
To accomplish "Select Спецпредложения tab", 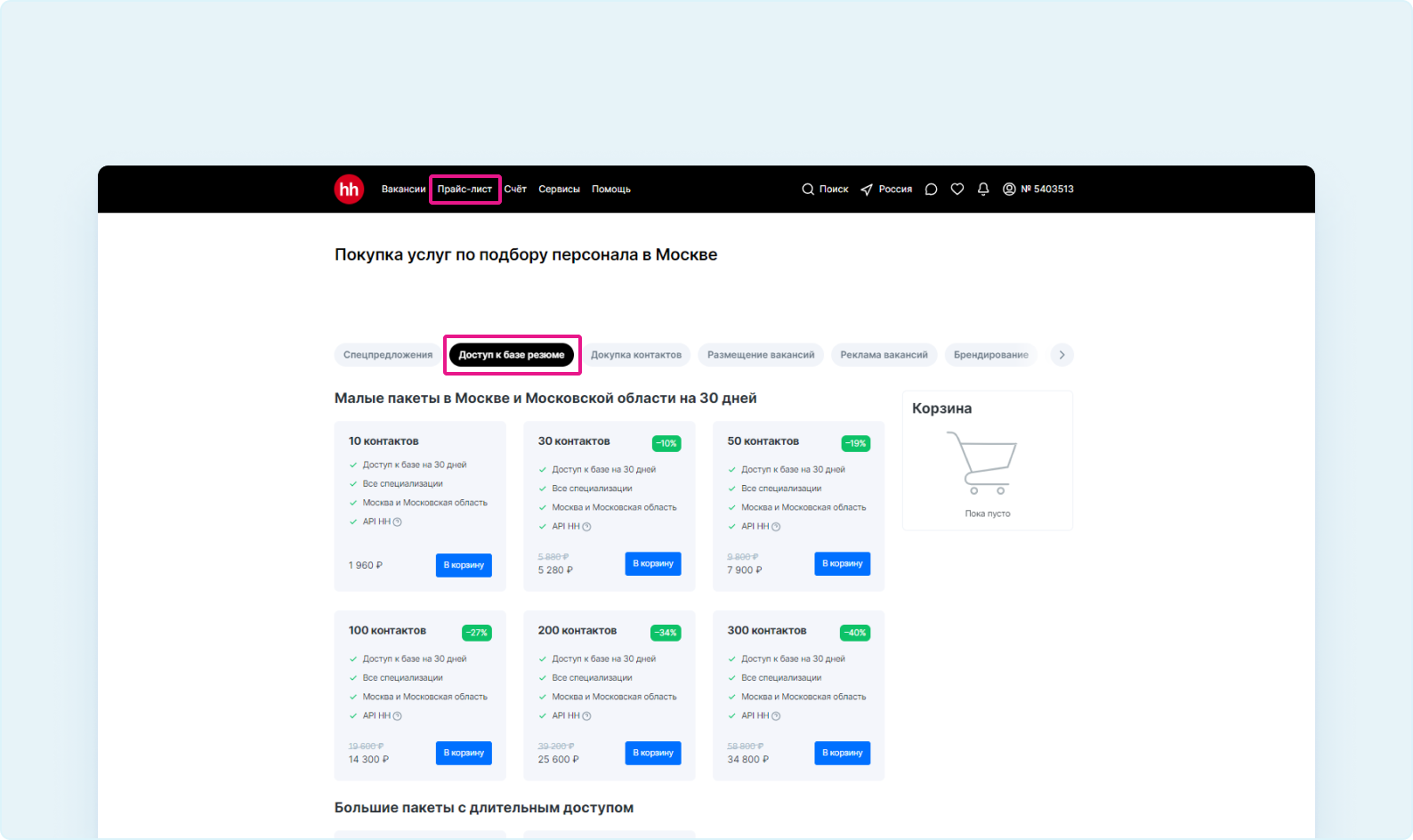I will [388, 355].
